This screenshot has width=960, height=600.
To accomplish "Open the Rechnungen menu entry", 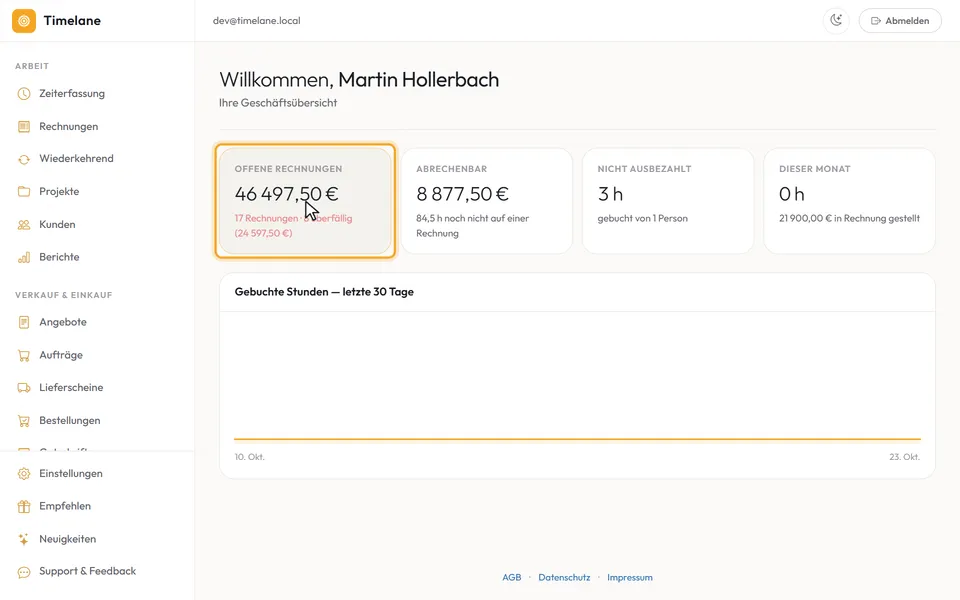I will [x=69, y=127].
